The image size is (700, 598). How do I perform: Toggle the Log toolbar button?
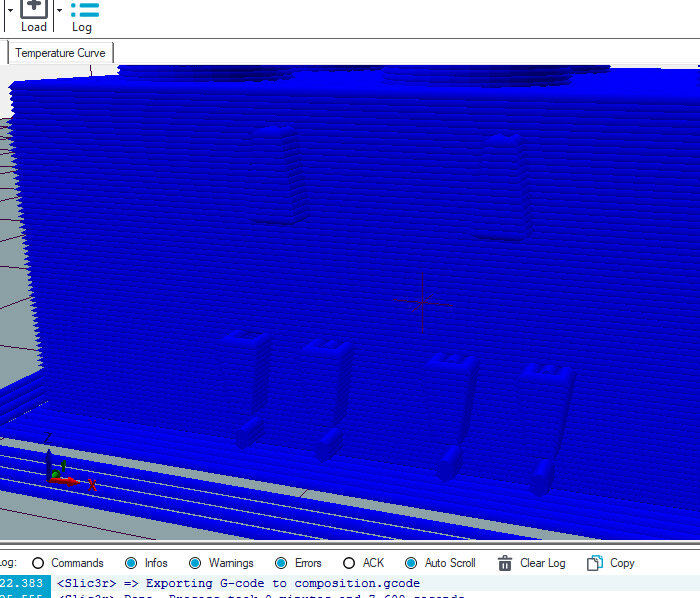pos(83,17)
